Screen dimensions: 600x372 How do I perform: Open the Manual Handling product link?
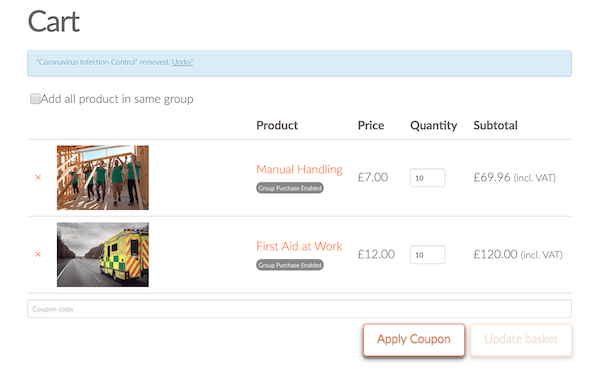click(299, 169)
